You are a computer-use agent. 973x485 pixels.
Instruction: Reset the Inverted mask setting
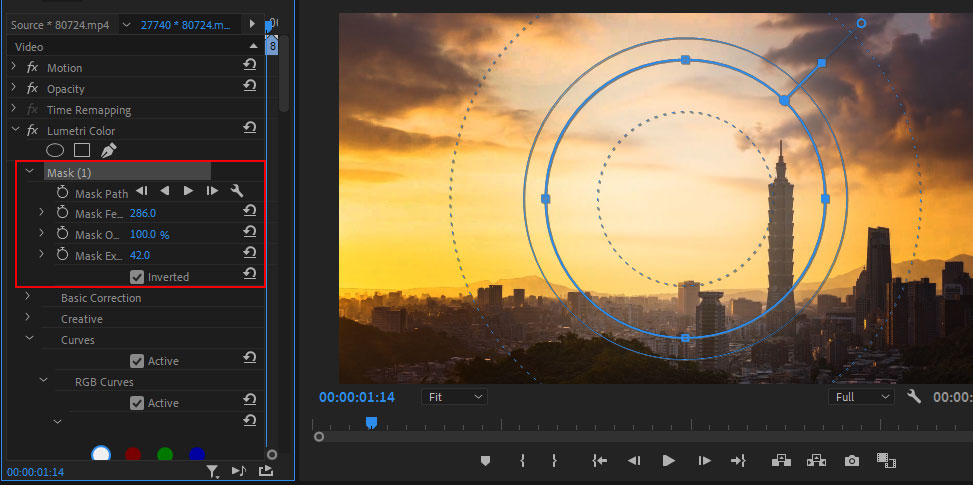249,274
